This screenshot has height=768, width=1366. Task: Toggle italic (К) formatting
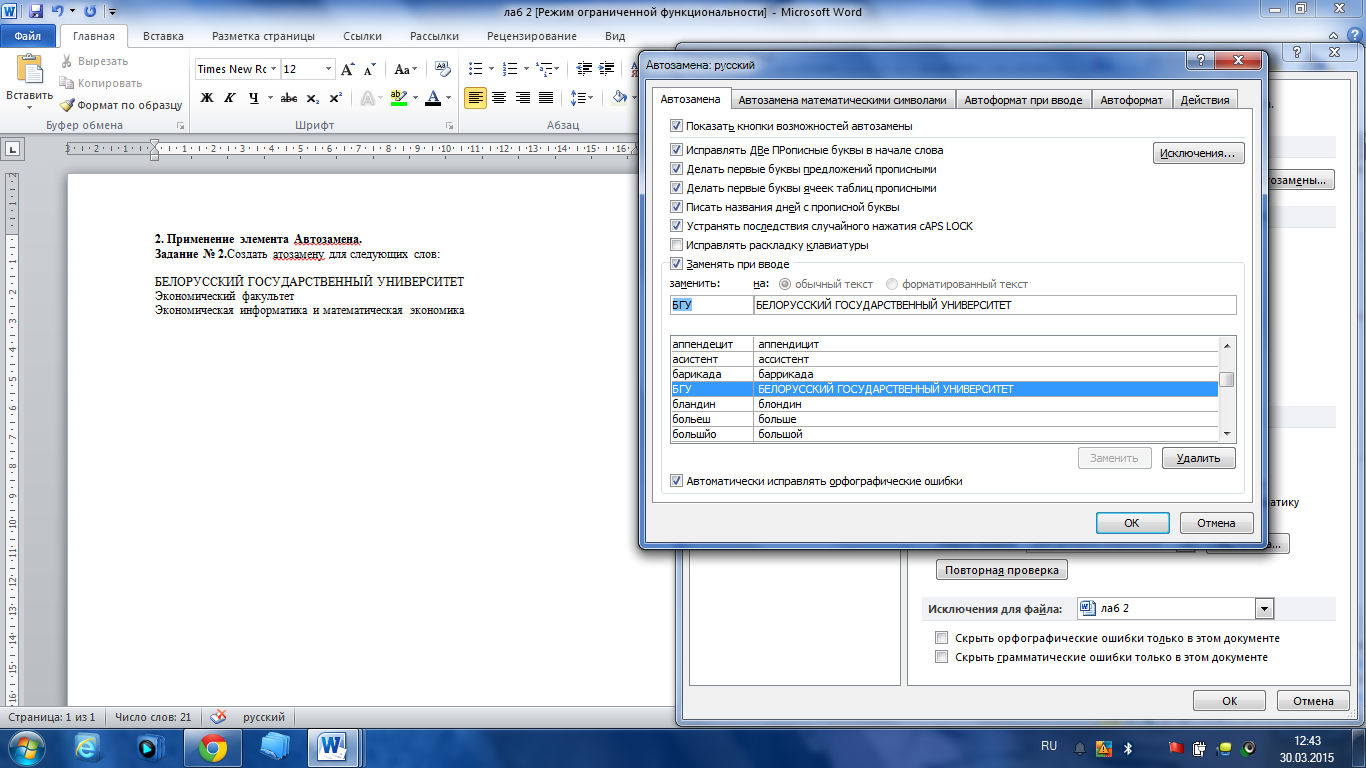pyautogui.click(x=230, y=98)
